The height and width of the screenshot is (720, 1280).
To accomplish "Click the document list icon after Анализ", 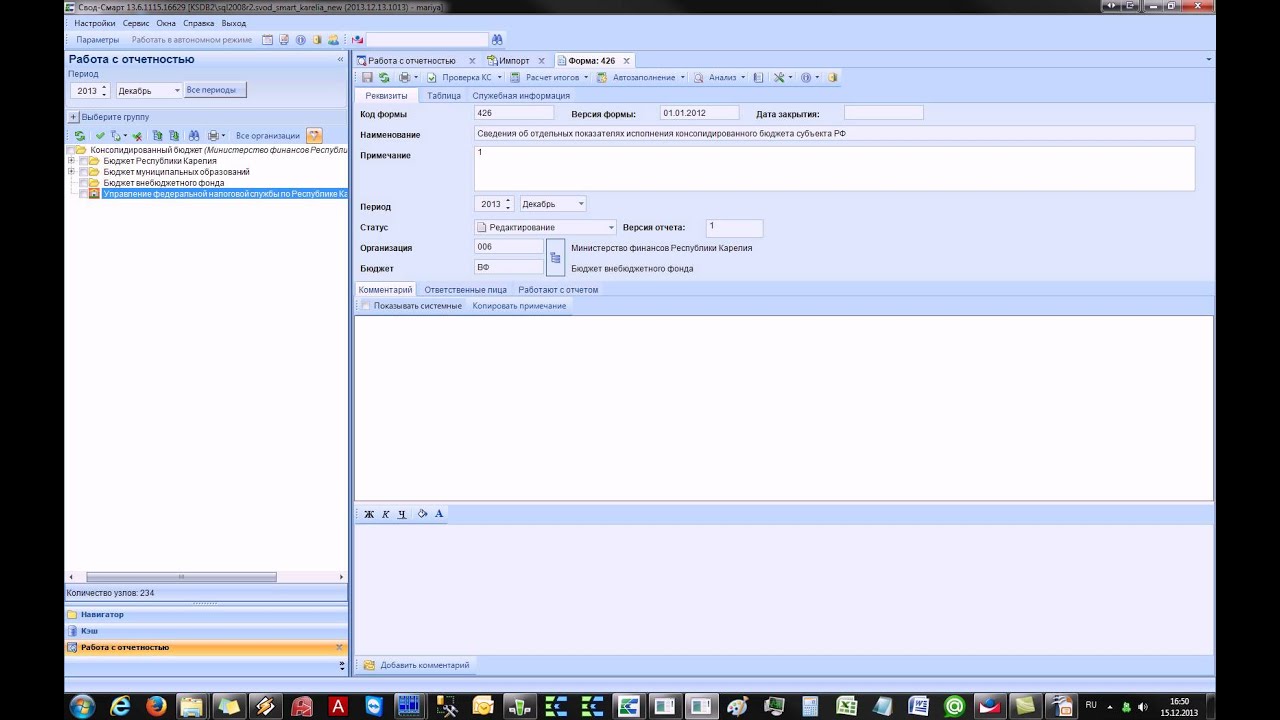I will pyautogui.click(x=758, y=77).
